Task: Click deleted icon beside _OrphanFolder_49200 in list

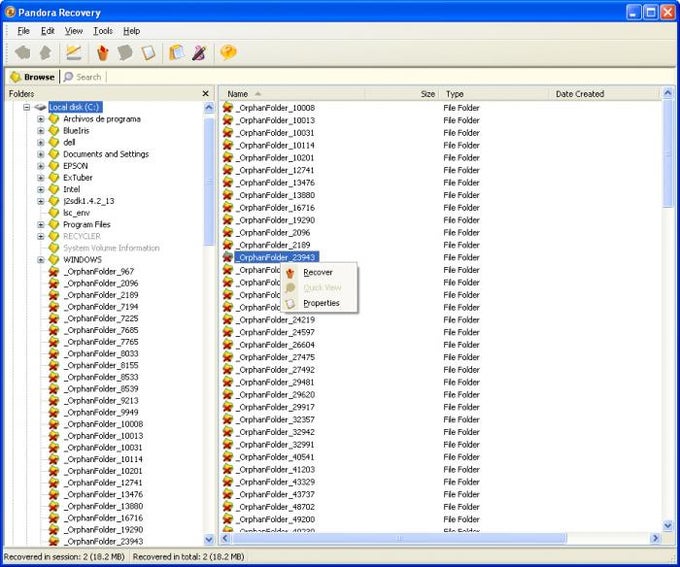Action: pos(228,519)
